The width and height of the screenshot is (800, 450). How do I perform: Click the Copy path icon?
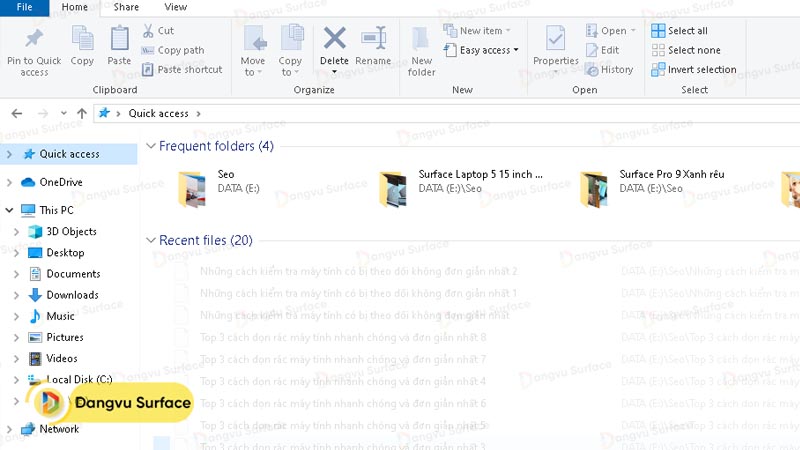pyautogui.click(x=147, y=50)
